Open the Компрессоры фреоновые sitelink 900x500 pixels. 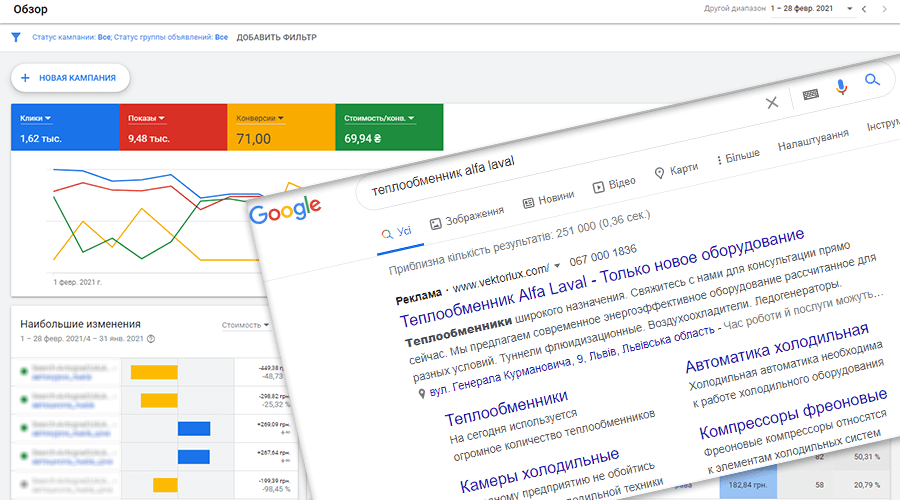(793, 414)
